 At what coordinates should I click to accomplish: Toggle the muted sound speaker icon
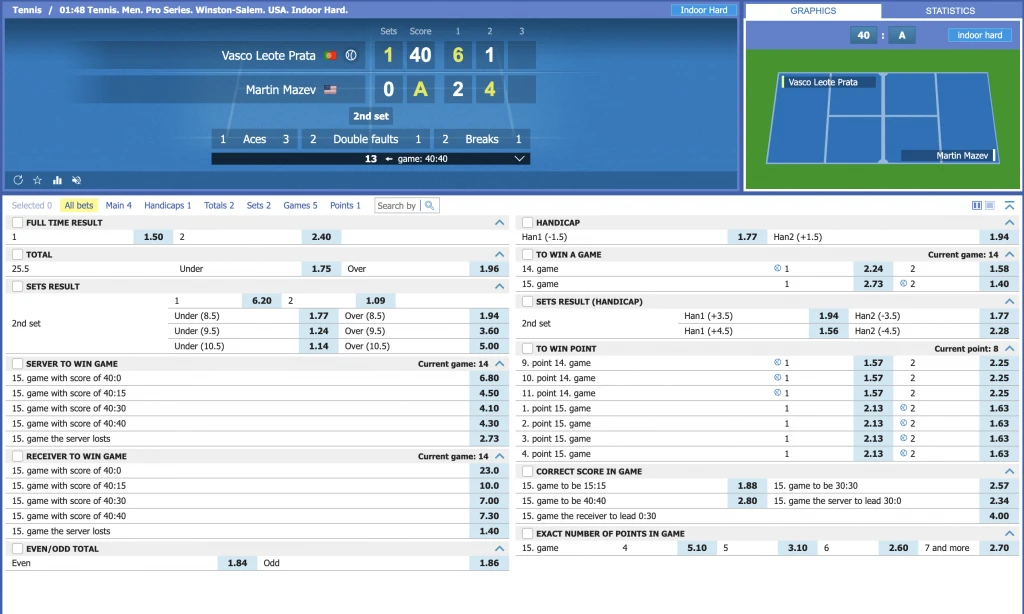(x=76, y=180)
